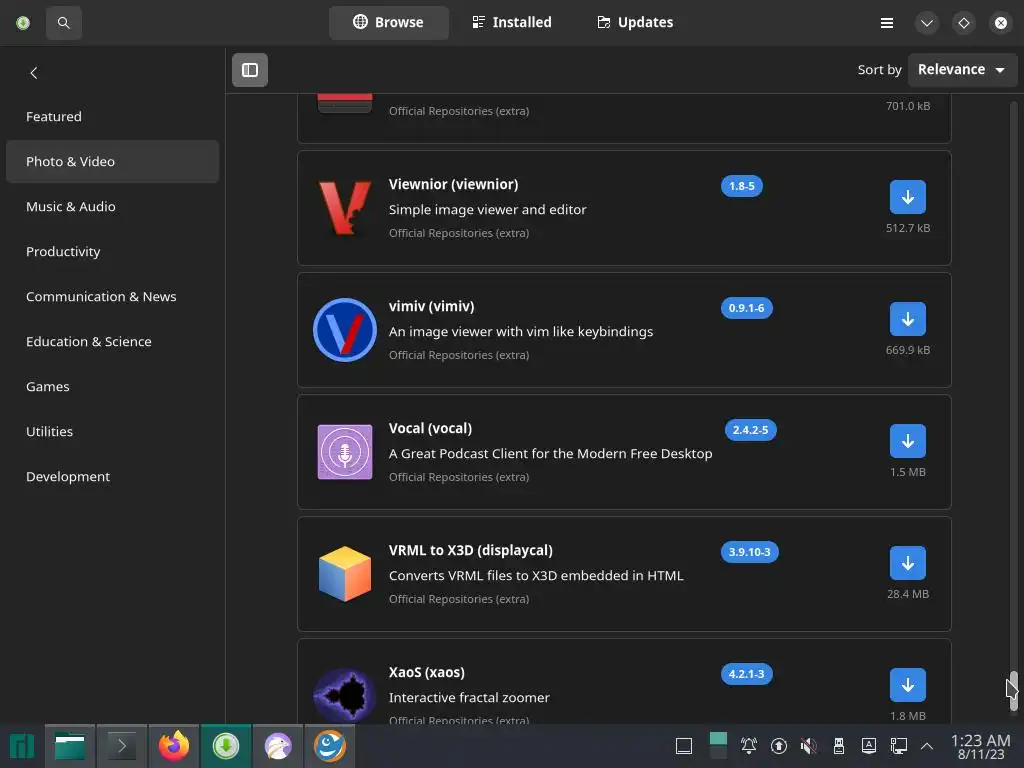
Task: Open the green software installer taskbar icon
Action: coord(225,746)
